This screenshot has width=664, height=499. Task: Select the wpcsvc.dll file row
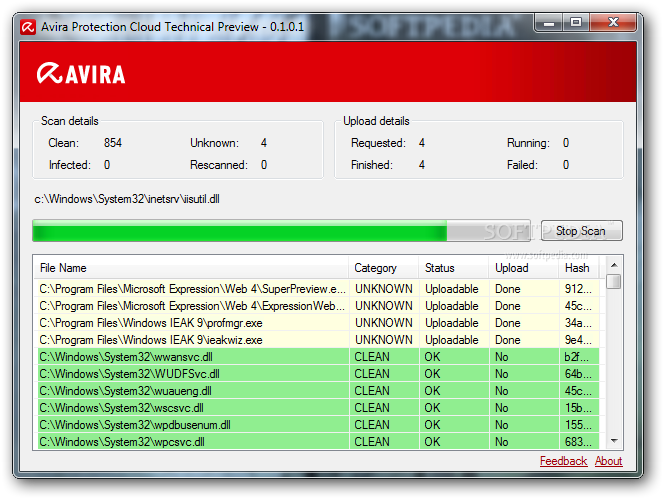click(318, 441)
